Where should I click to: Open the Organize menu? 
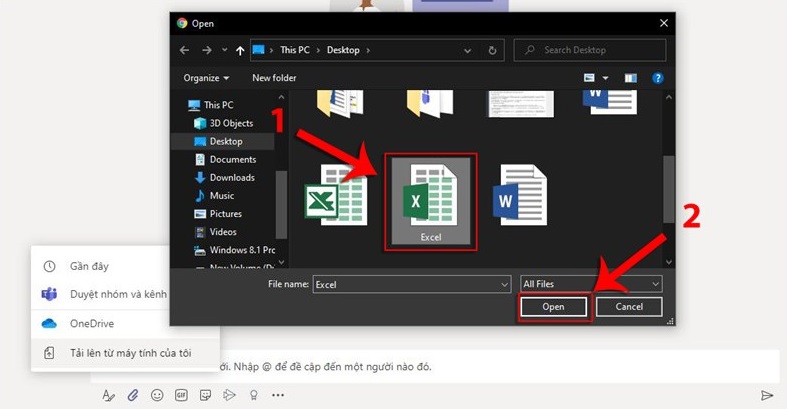[x=206, y=78]
